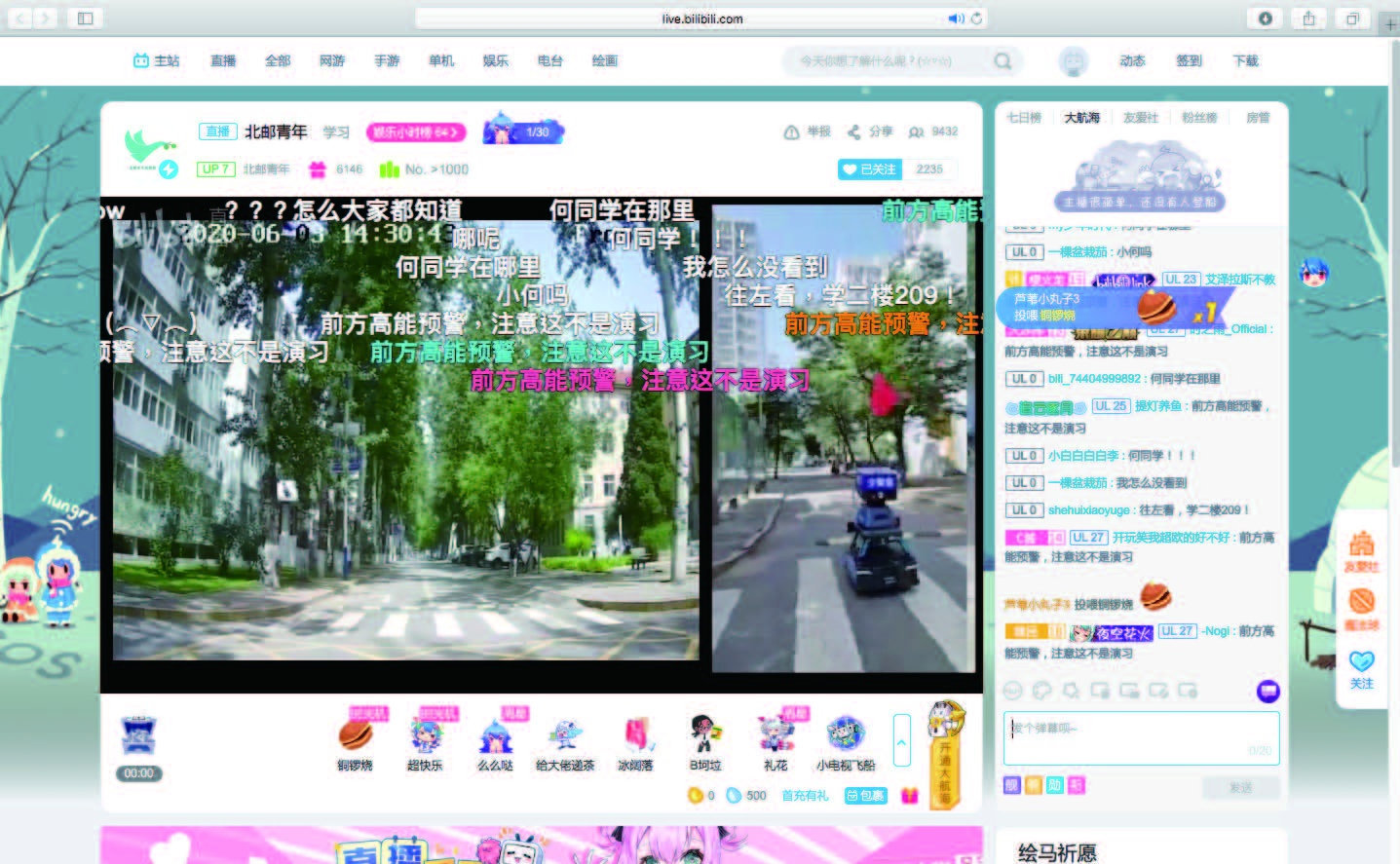
Task: Open the 娱乐 nav category
Action: click(x=496, y=60)
